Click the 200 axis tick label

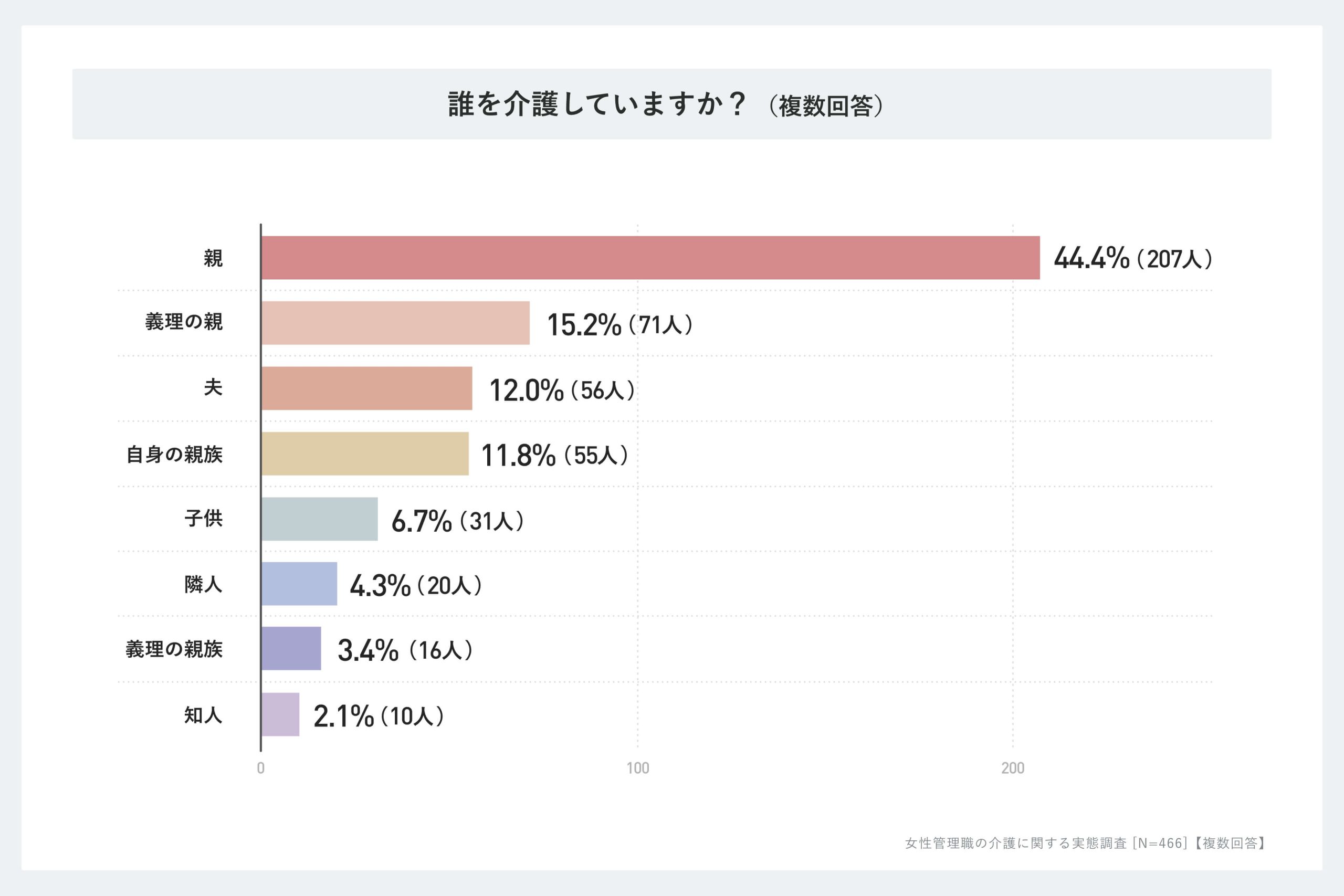click(1013, 768)
